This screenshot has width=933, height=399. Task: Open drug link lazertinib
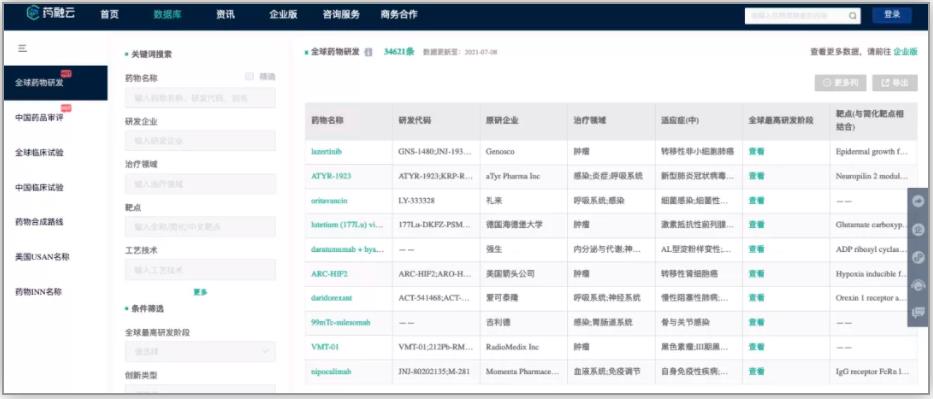tap(326, 152)
